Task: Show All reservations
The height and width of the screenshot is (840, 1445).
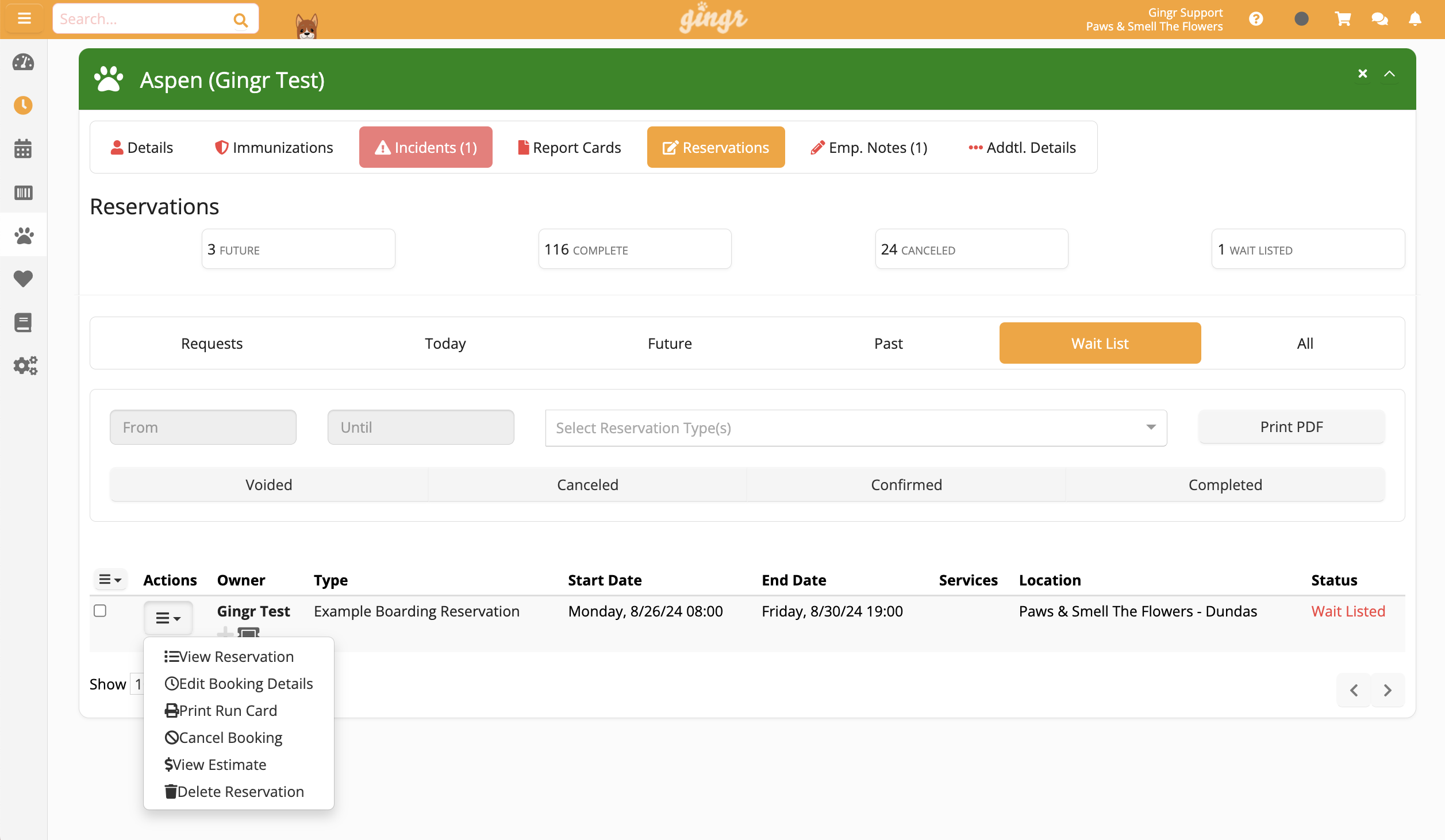Action: coord(1305,344)
